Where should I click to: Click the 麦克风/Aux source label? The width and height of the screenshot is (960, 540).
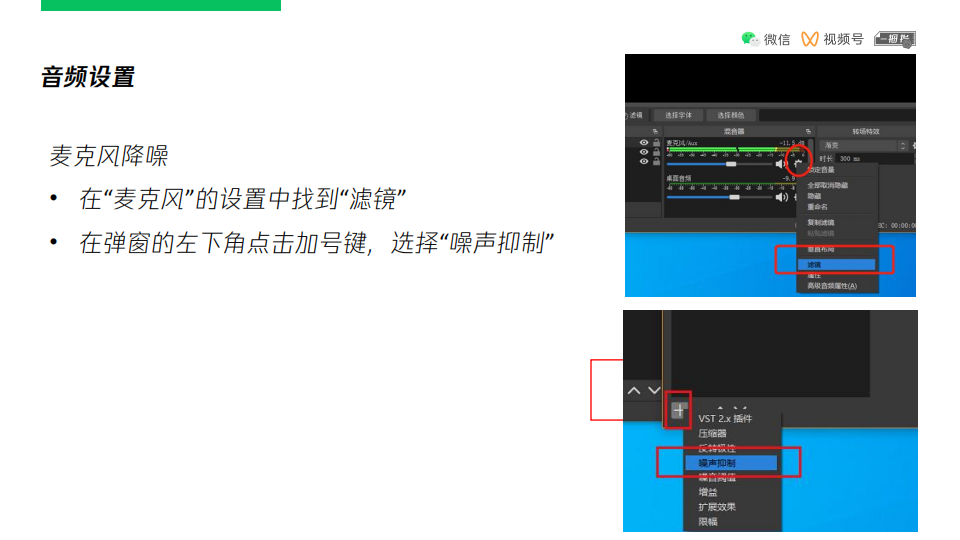tap(682, 143)
